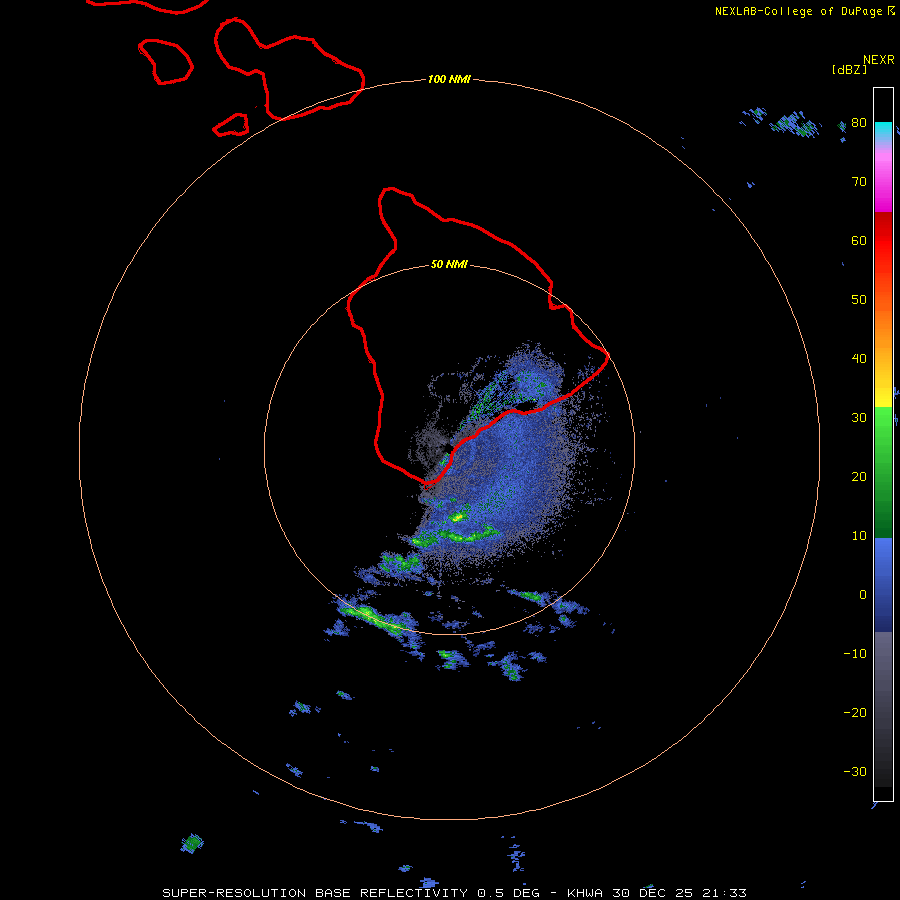The width and height of the screenshot is (900, 900).
Task: Click the cyan top of the color bar
Action: pyautogui.click(x=883, y=127)
